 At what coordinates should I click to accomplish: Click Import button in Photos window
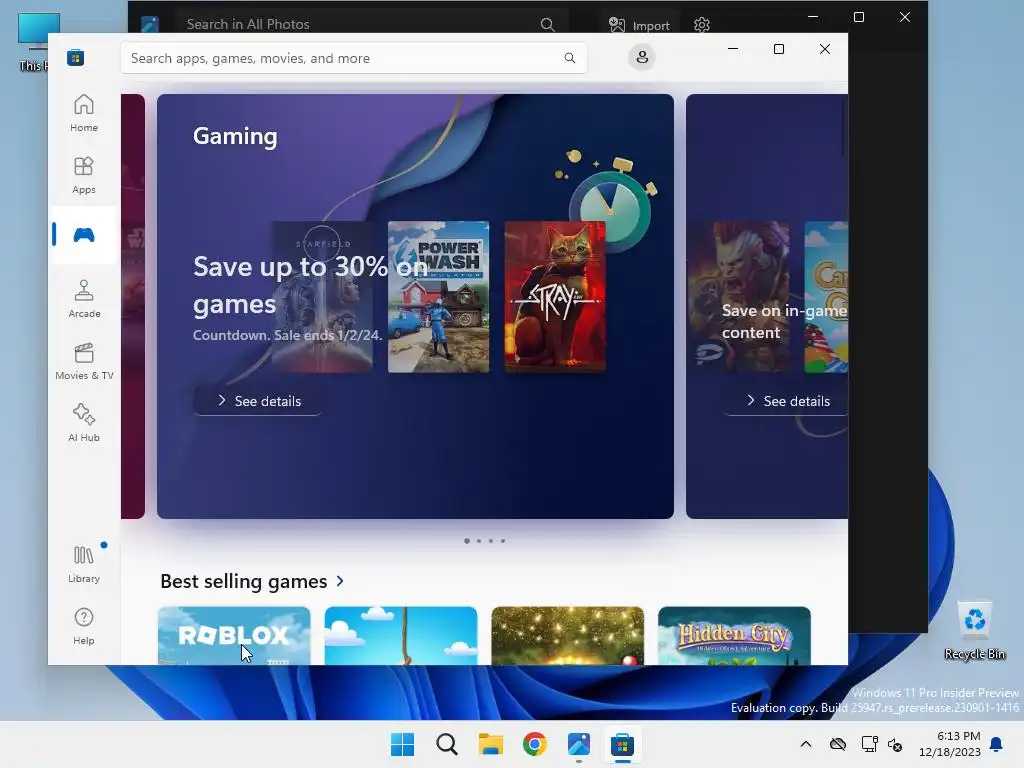click(639, 25)
